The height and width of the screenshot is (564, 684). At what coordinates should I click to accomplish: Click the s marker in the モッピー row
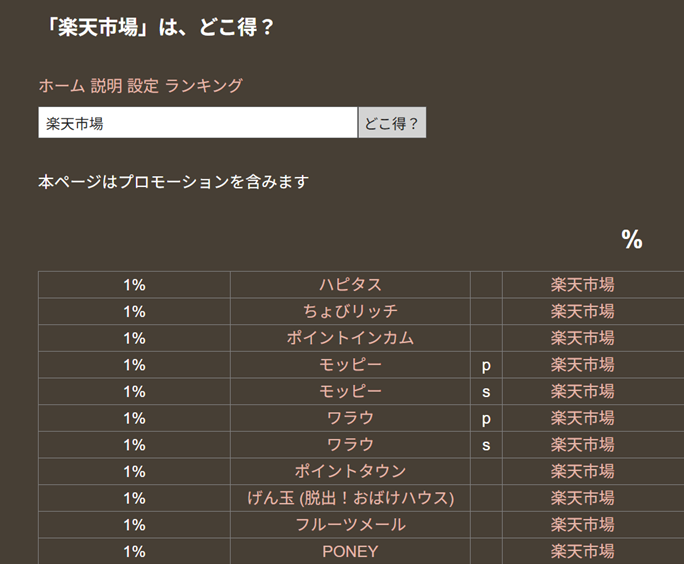tap(486, 392)
